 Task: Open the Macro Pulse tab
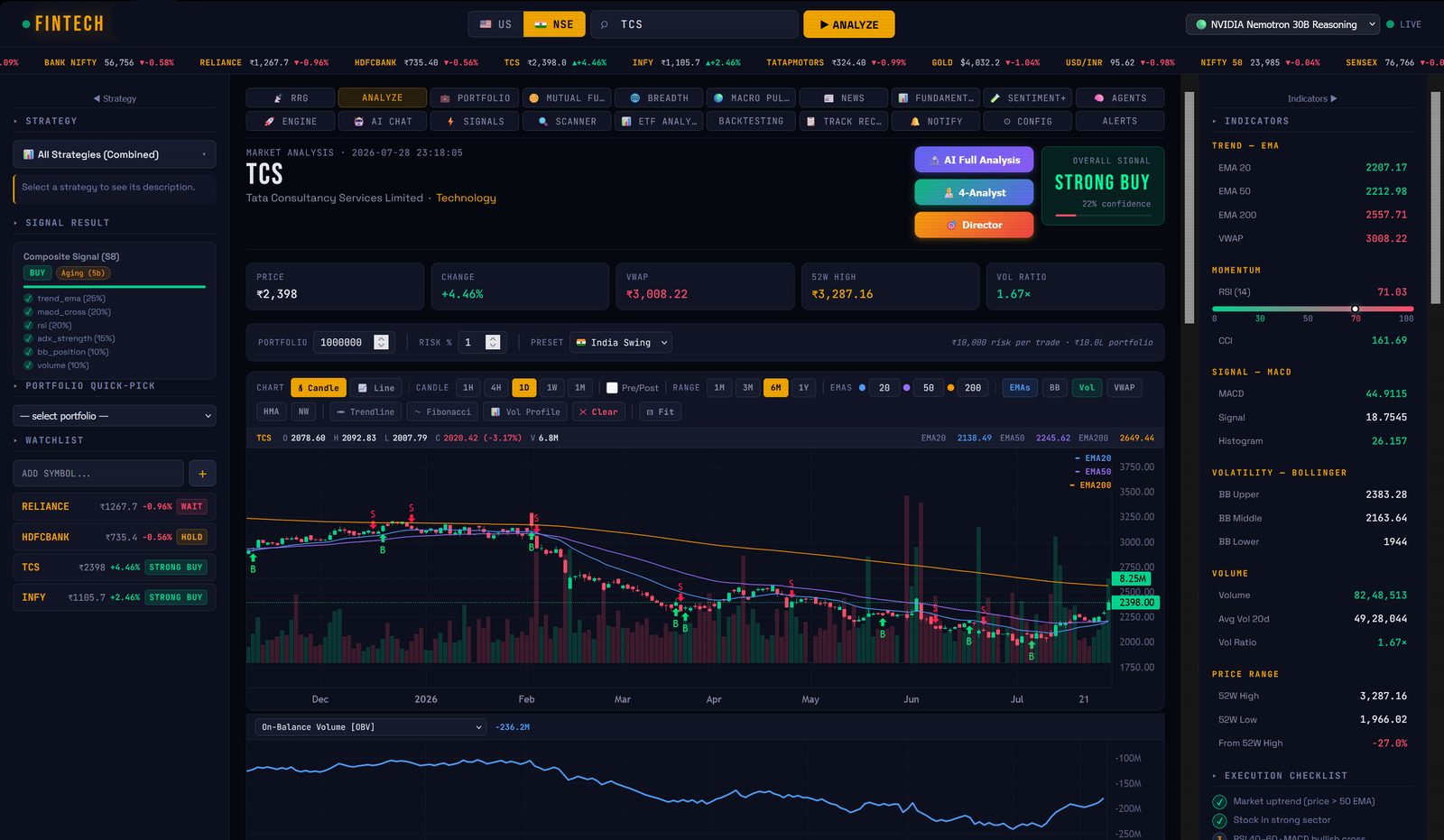[752, 97]
